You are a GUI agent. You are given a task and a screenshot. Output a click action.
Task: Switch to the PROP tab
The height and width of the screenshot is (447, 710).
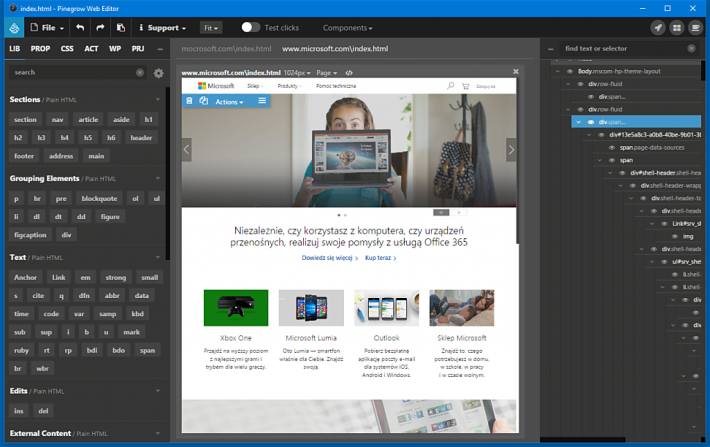pos(40,48)
